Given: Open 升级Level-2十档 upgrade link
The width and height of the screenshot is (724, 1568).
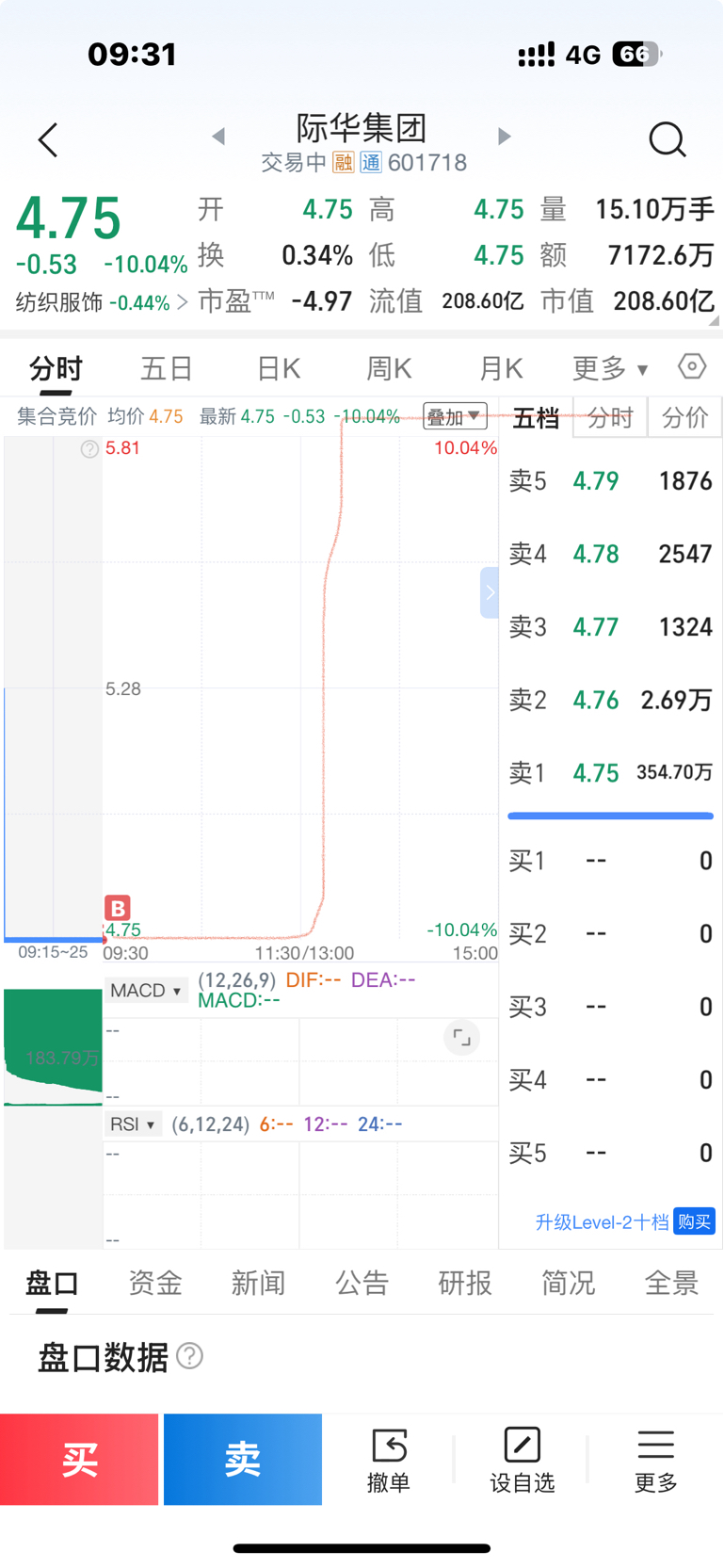Looking at the screenshot, I should pyautogui.click(x=602, y=1222).
